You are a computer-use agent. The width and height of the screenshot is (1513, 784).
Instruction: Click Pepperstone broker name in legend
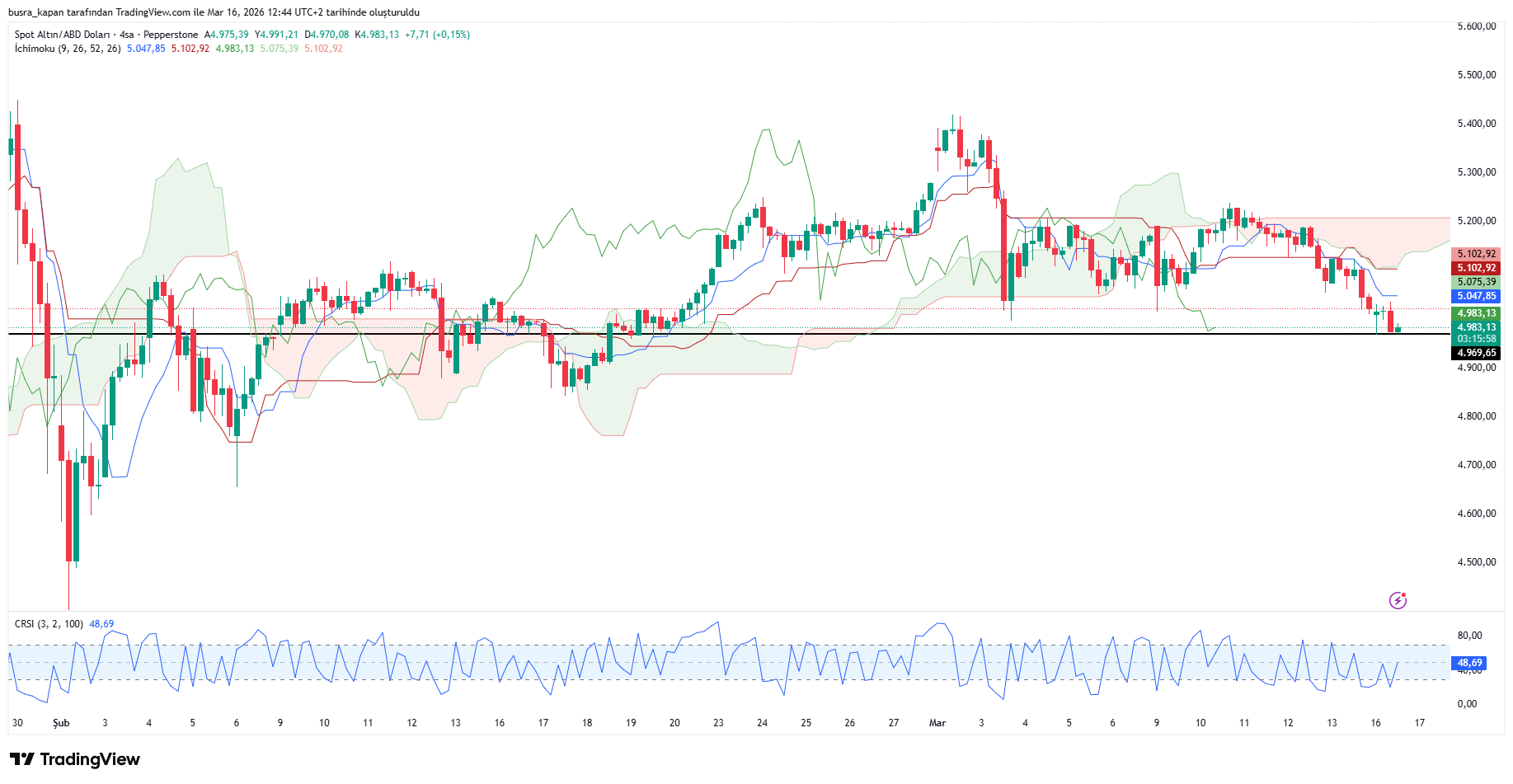(x=171, y=35)
